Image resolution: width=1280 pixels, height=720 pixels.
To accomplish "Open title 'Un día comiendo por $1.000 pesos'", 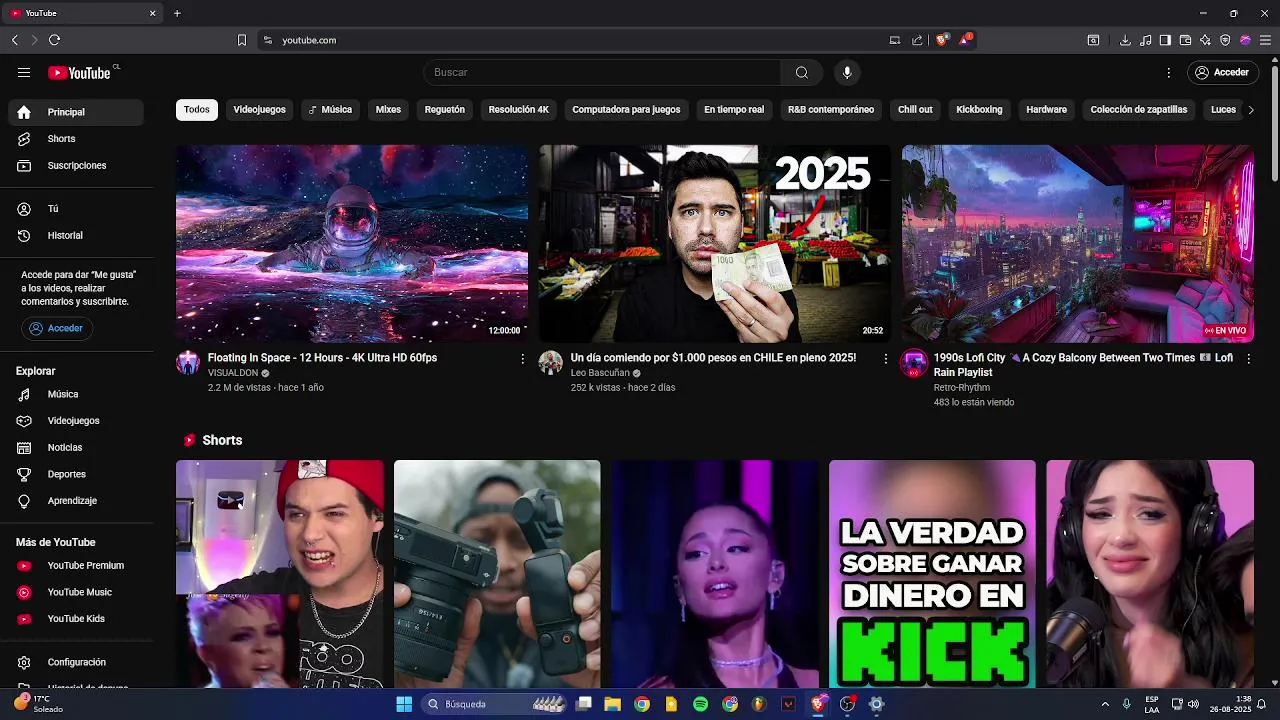I will (713, 358).
